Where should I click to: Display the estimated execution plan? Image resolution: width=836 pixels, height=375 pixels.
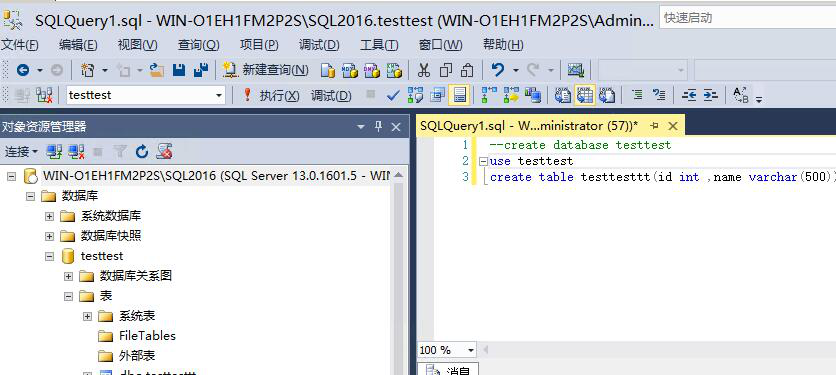point(415,95)
